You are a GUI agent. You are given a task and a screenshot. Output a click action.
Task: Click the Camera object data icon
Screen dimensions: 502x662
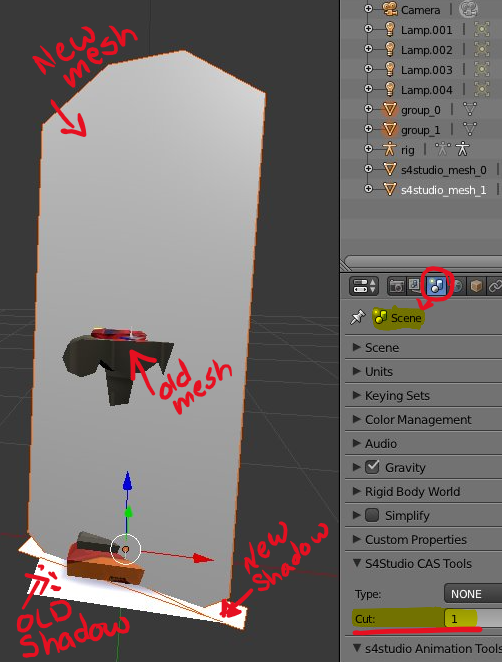(469, 9)
